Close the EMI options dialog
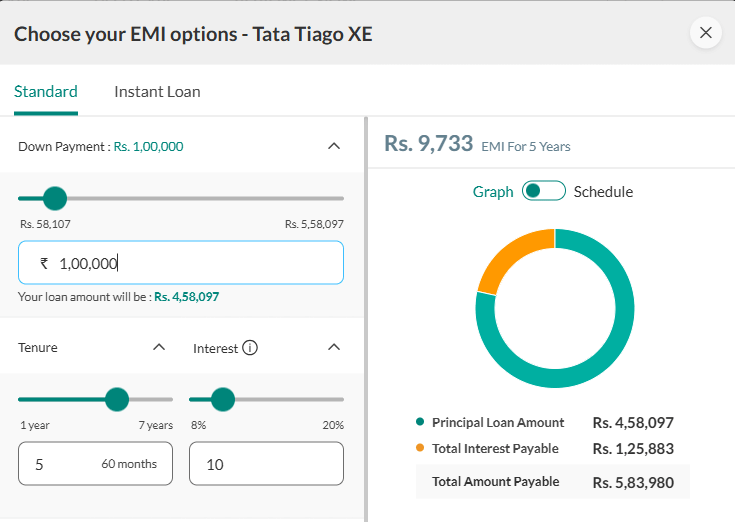 coord(705,33)
